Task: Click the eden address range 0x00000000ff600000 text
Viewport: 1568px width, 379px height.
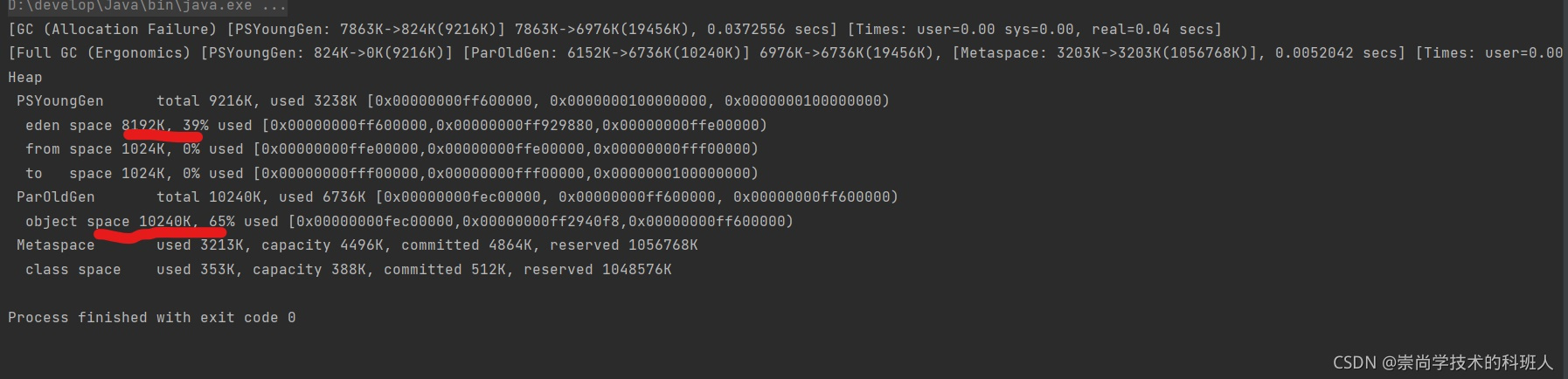Action: coord(348,126)
